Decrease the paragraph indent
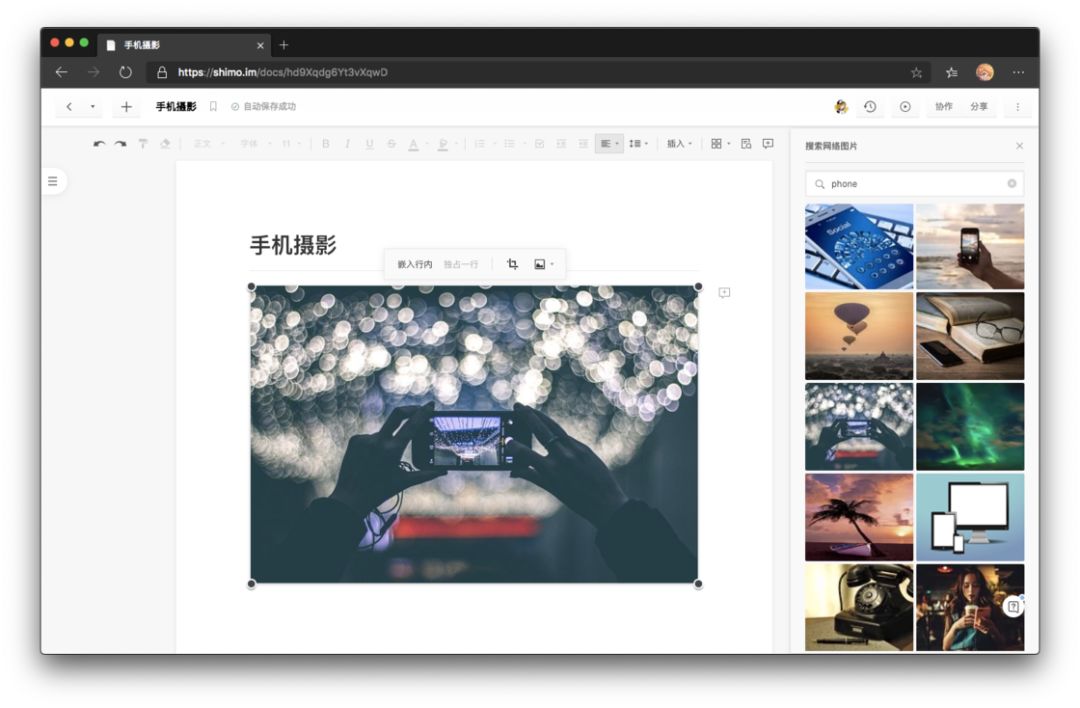The image size is (1080, 708). pos(561,144)
